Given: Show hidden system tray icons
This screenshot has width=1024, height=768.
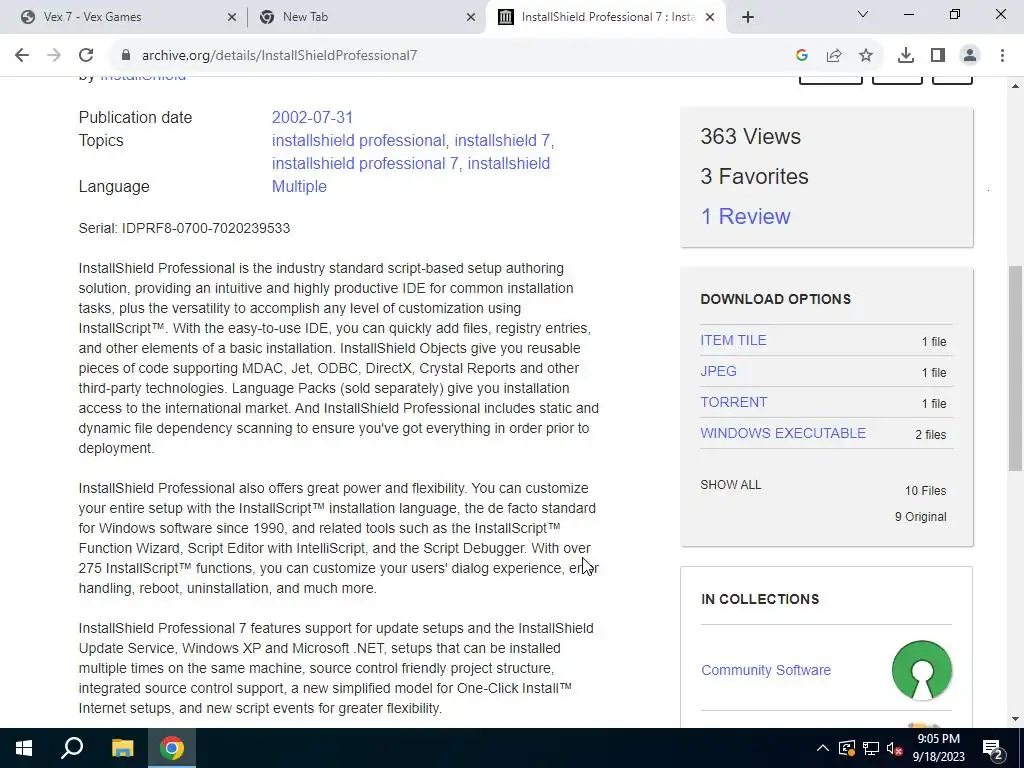Looking at the screenshot, I should 823,748.
